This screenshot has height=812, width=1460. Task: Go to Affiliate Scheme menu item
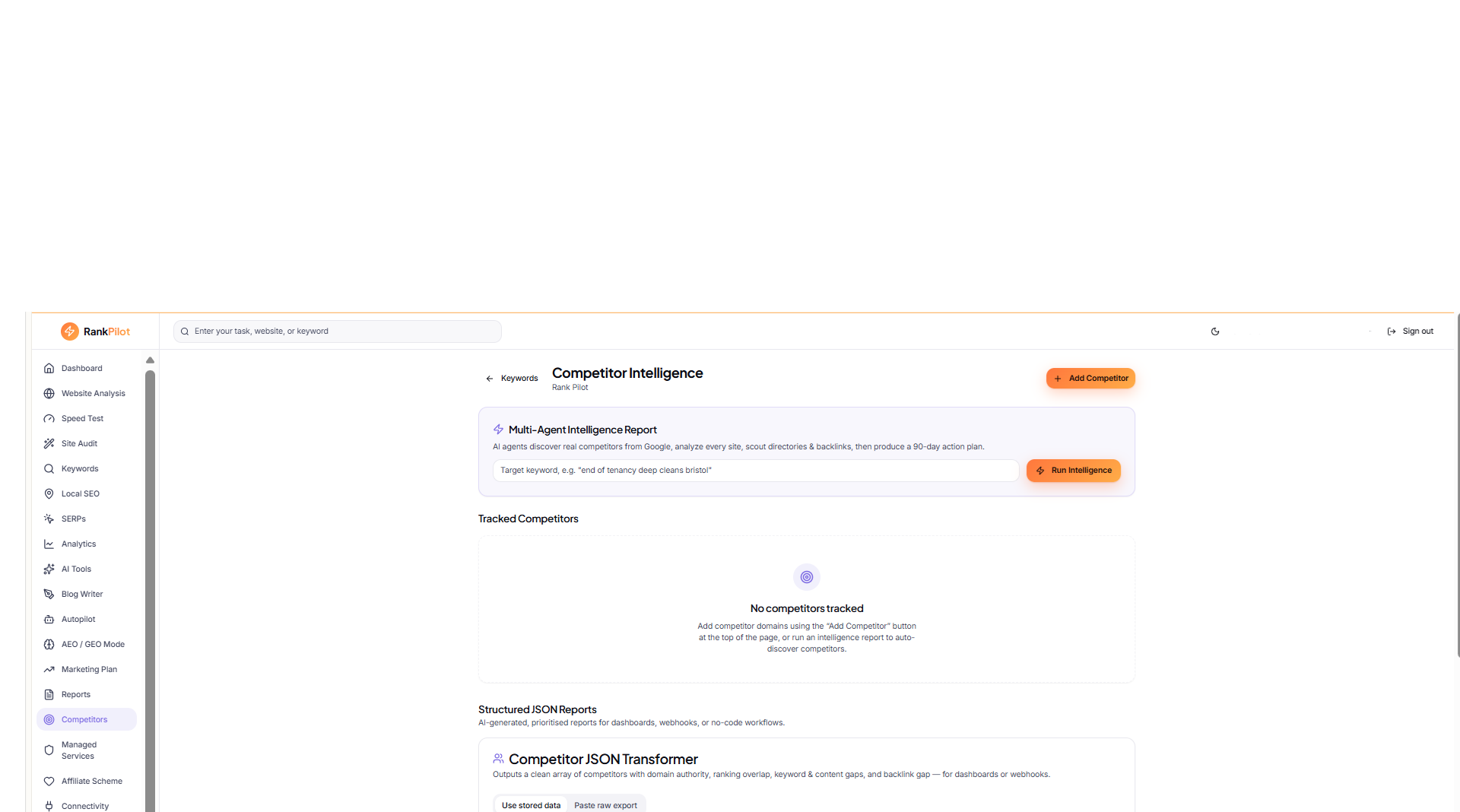[x=87, y=781]
